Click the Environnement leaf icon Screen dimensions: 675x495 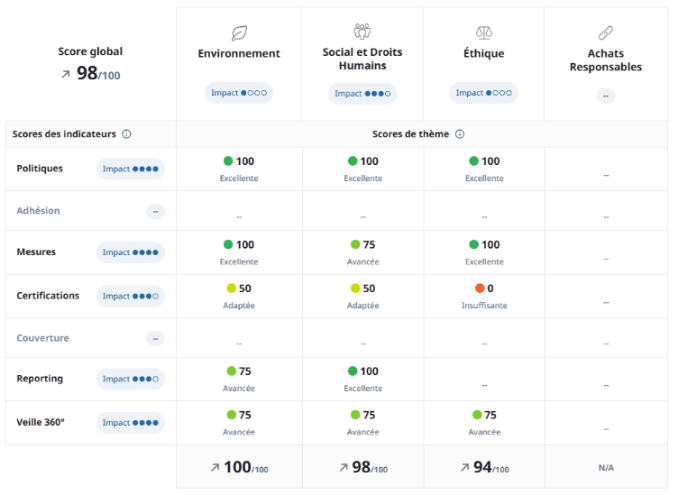tap(239, 33)
